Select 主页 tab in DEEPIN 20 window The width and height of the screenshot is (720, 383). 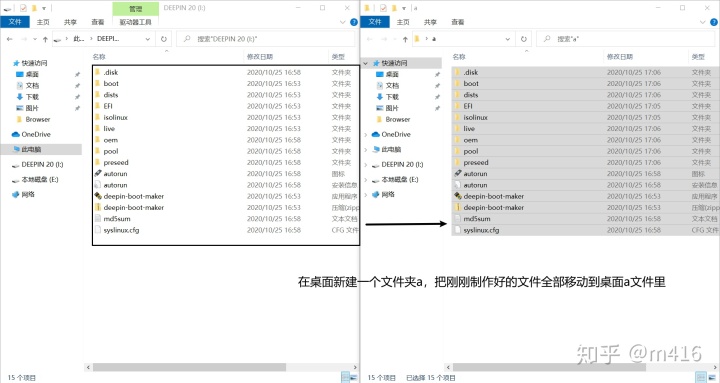43,22
